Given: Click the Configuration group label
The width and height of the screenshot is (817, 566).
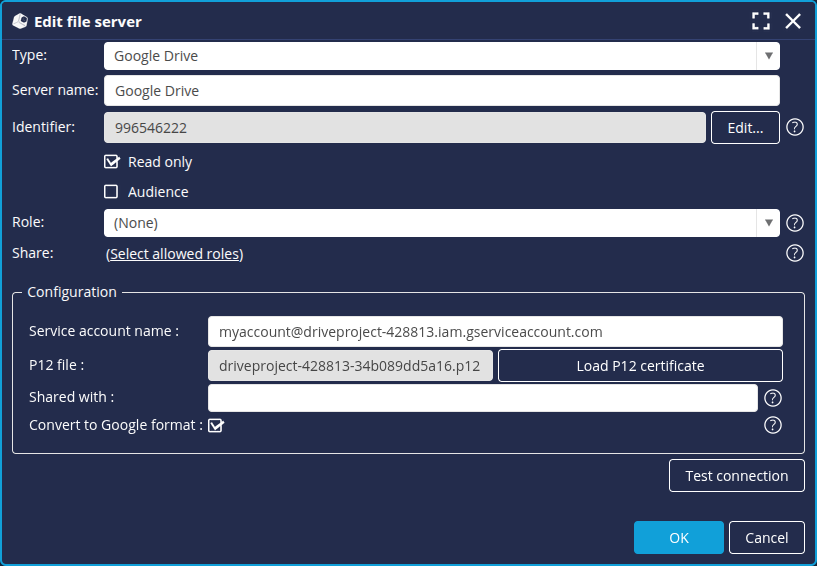Looking at the screenshot, I should [72, 292].
